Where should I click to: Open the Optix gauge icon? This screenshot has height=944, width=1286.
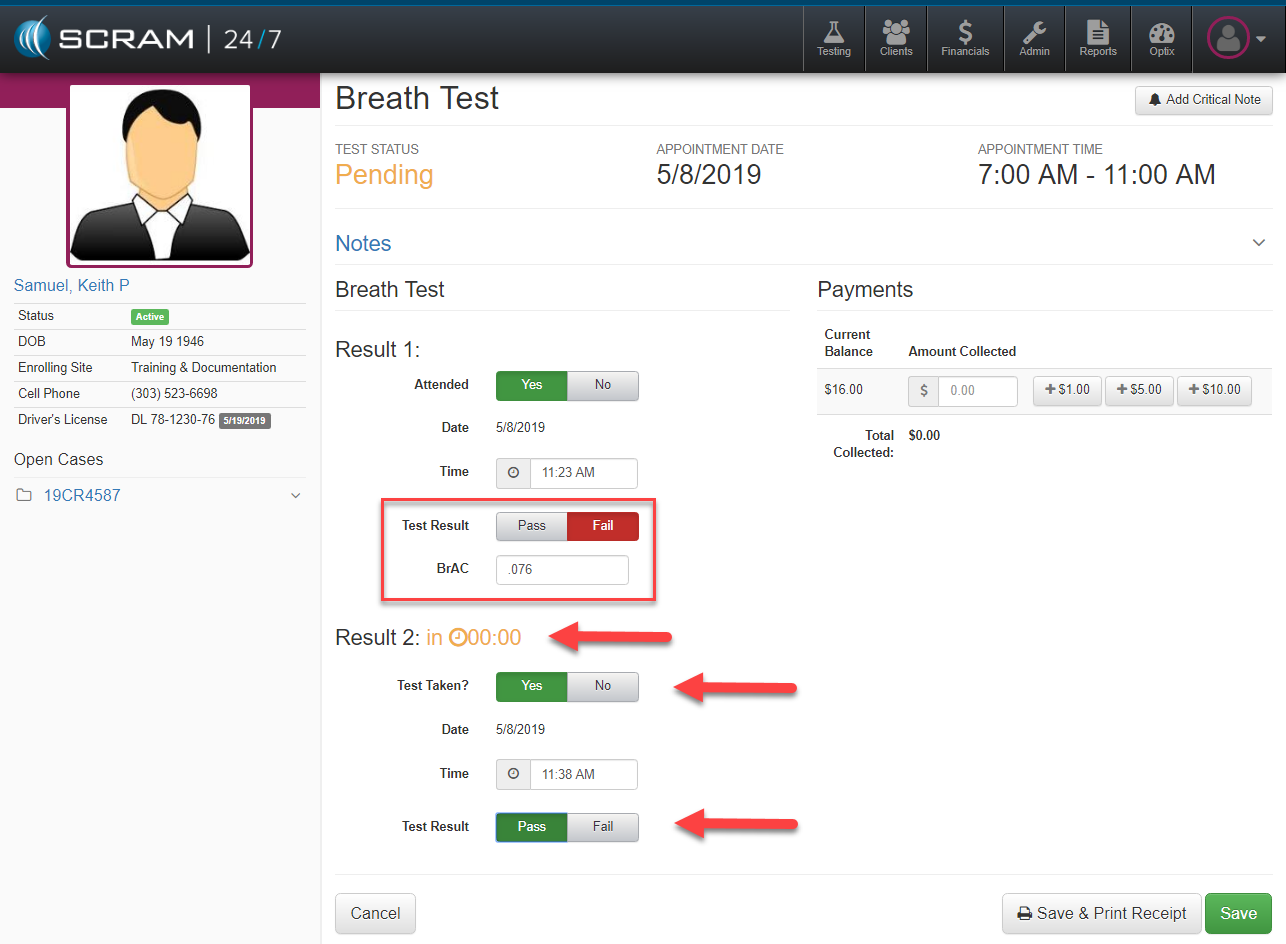pos(1161,39)
